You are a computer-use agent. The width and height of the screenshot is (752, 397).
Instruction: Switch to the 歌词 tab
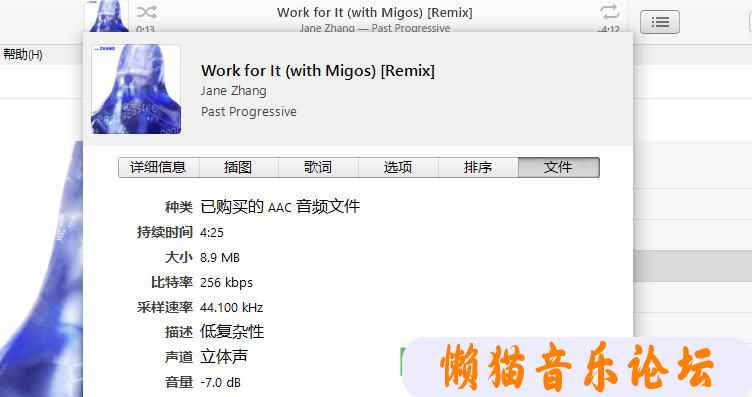tap(318, 167)
